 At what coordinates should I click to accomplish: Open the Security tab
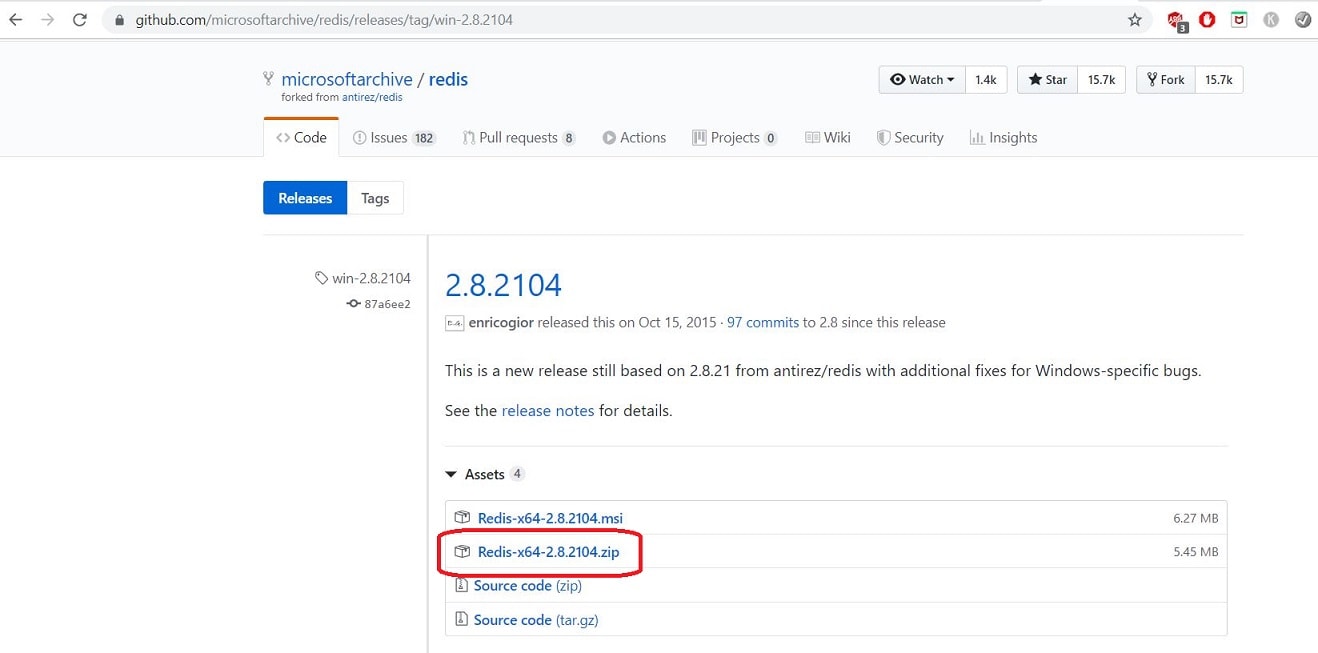coord(910,138)
